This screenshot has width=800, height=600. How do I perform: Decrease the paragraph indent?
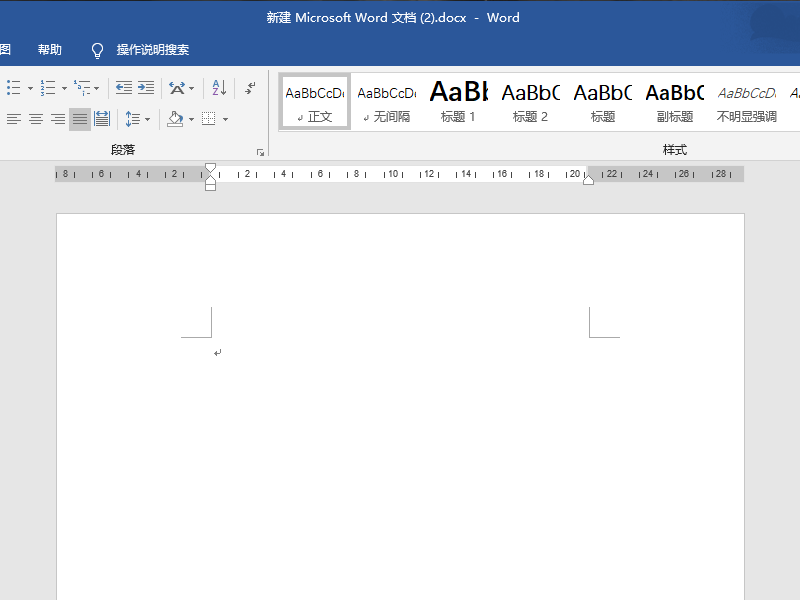point(123,88)
